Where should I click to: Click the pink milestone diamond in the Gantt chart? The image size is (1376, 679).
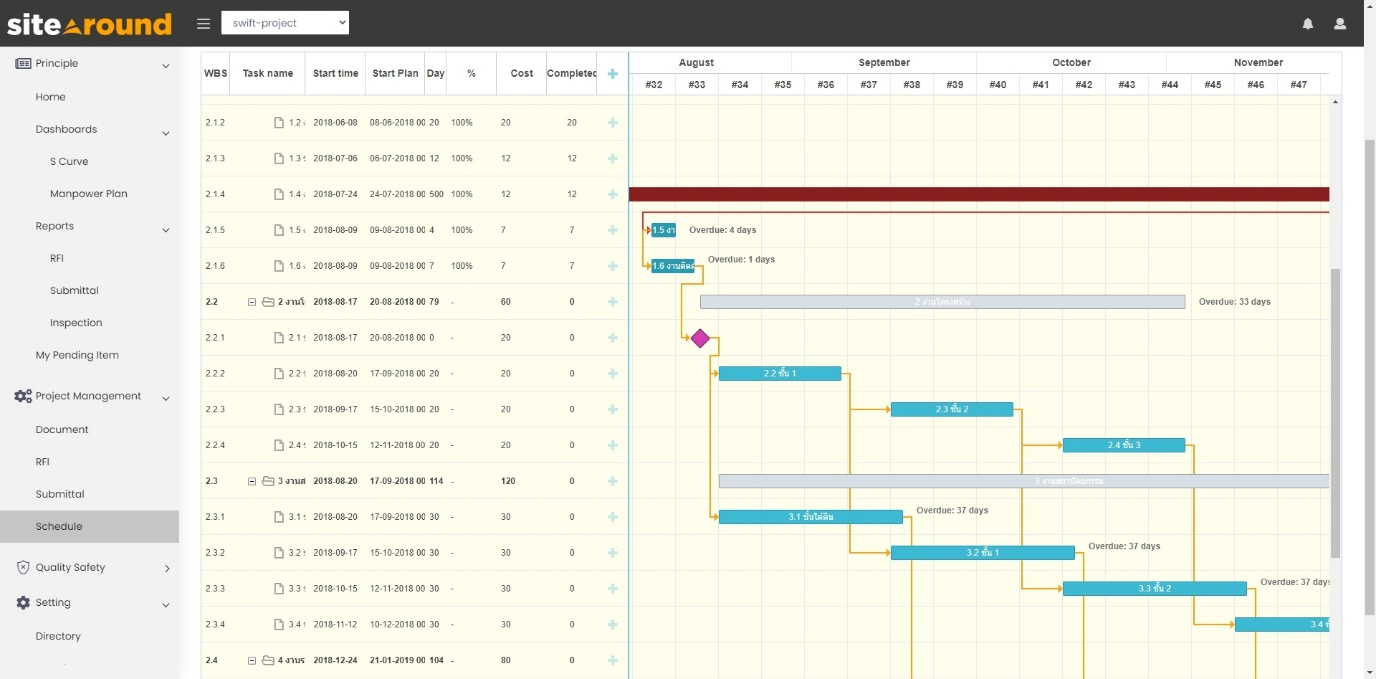point(700,338)
